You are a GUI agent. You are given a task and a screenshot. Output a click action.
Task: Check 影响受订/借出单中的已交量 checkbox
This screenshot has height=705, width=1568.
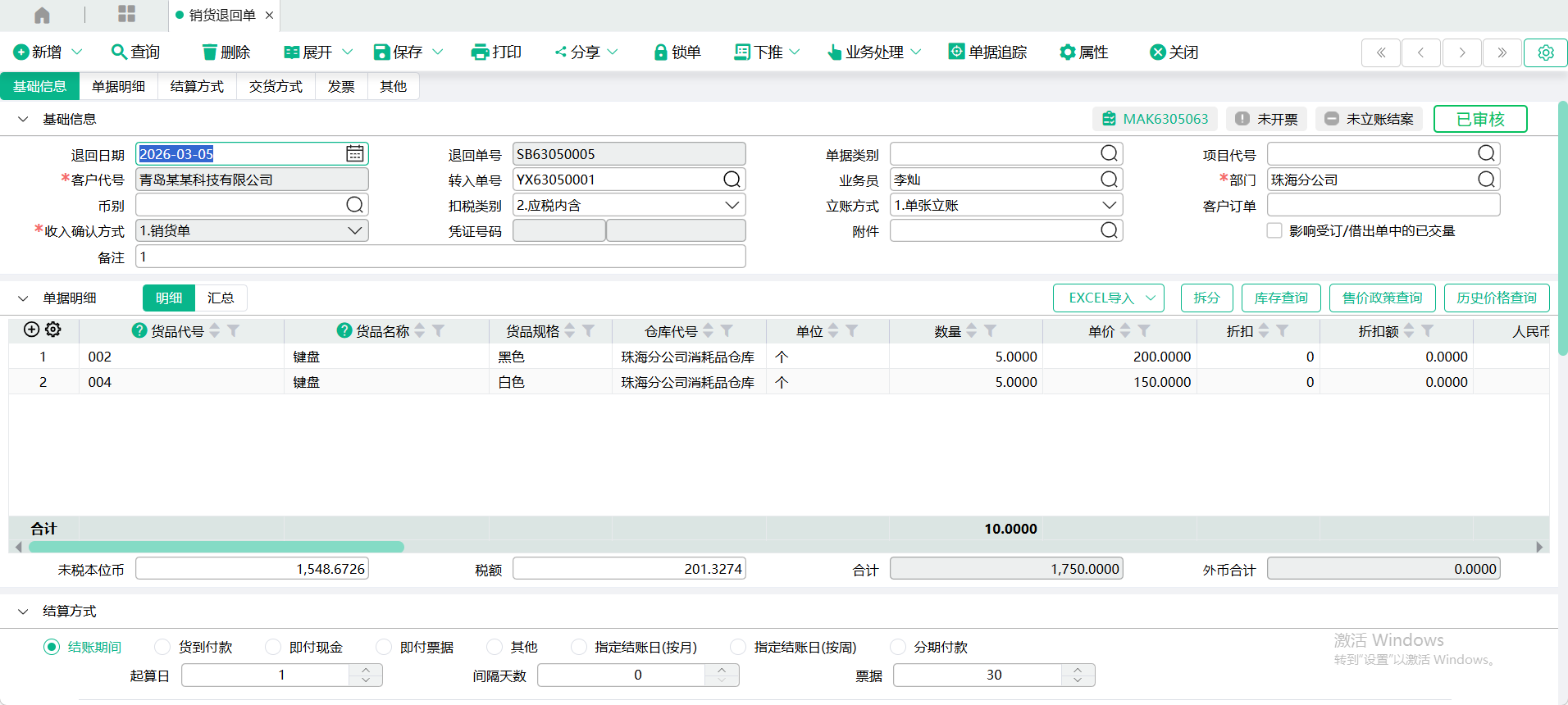tap(1274, 231)
